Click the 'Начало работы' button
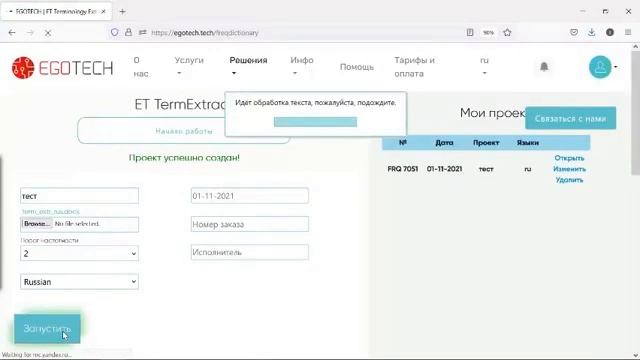Image resolution: width=640 pixels, height=360 pixels. click(x=184, y=131)
